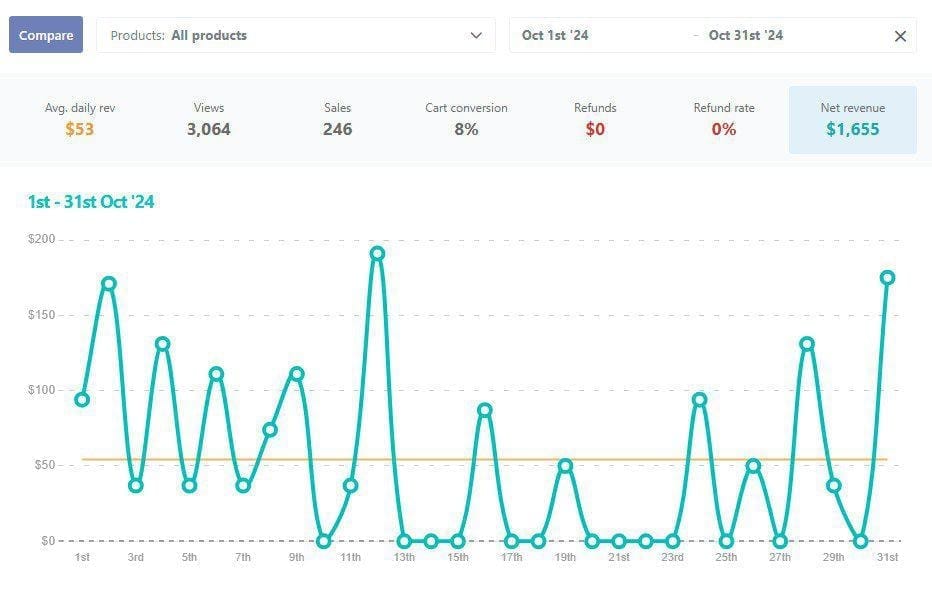The width and height of the screenshot is (932, 592).
Task: Click the 2nd day data point marker
Action: click(x=109, y=284)
